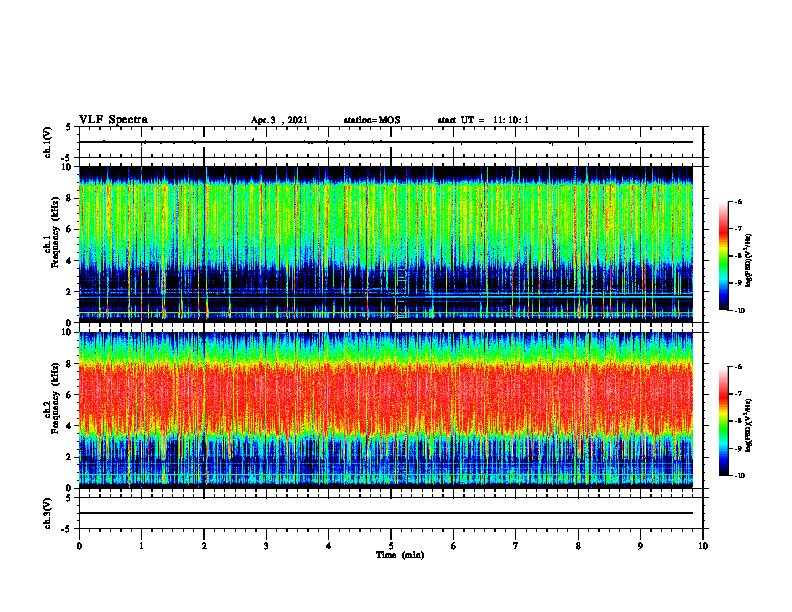Click the "VLF Spectra" plot title
792x612 pixels.
tap(113, 120)
